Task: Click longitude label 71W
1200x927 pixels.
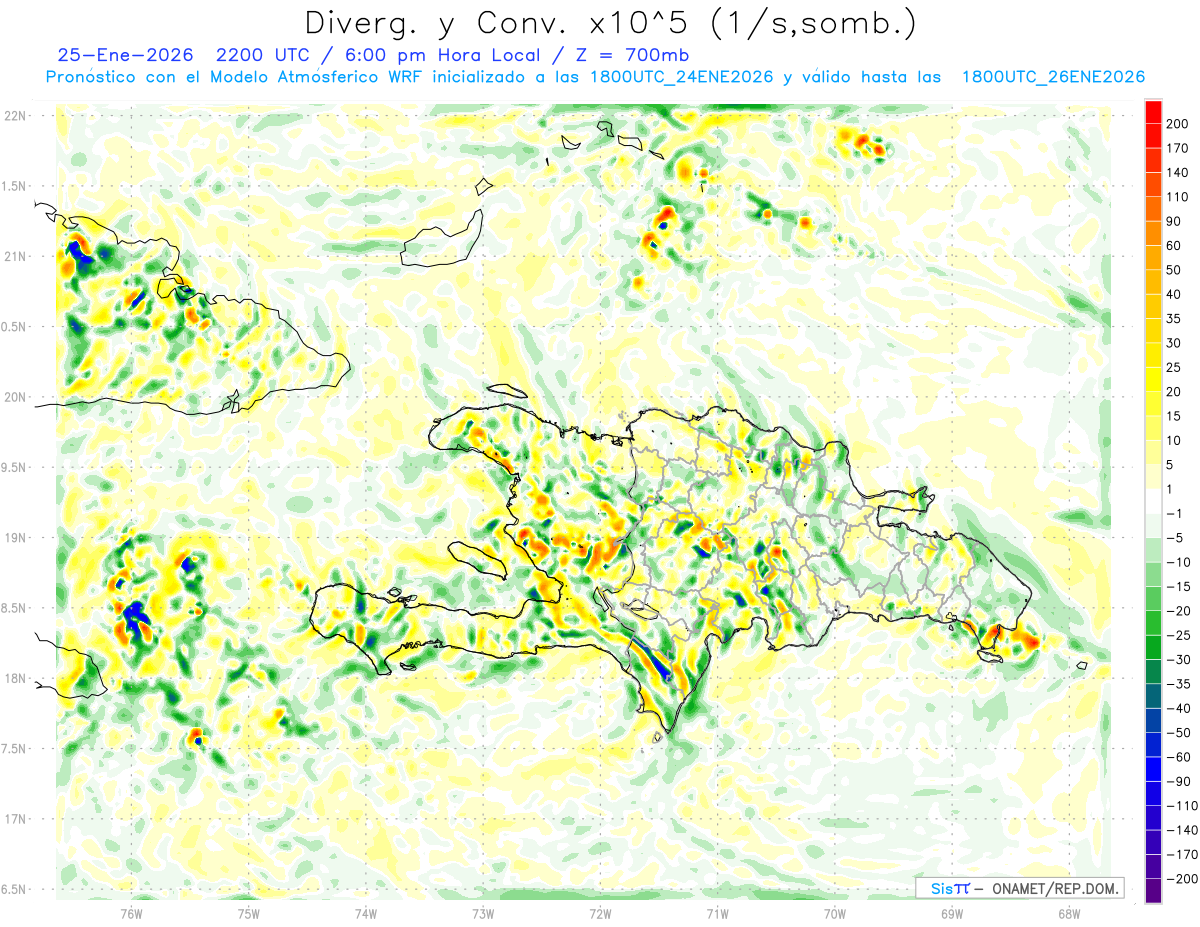Action: pos(717,913)
